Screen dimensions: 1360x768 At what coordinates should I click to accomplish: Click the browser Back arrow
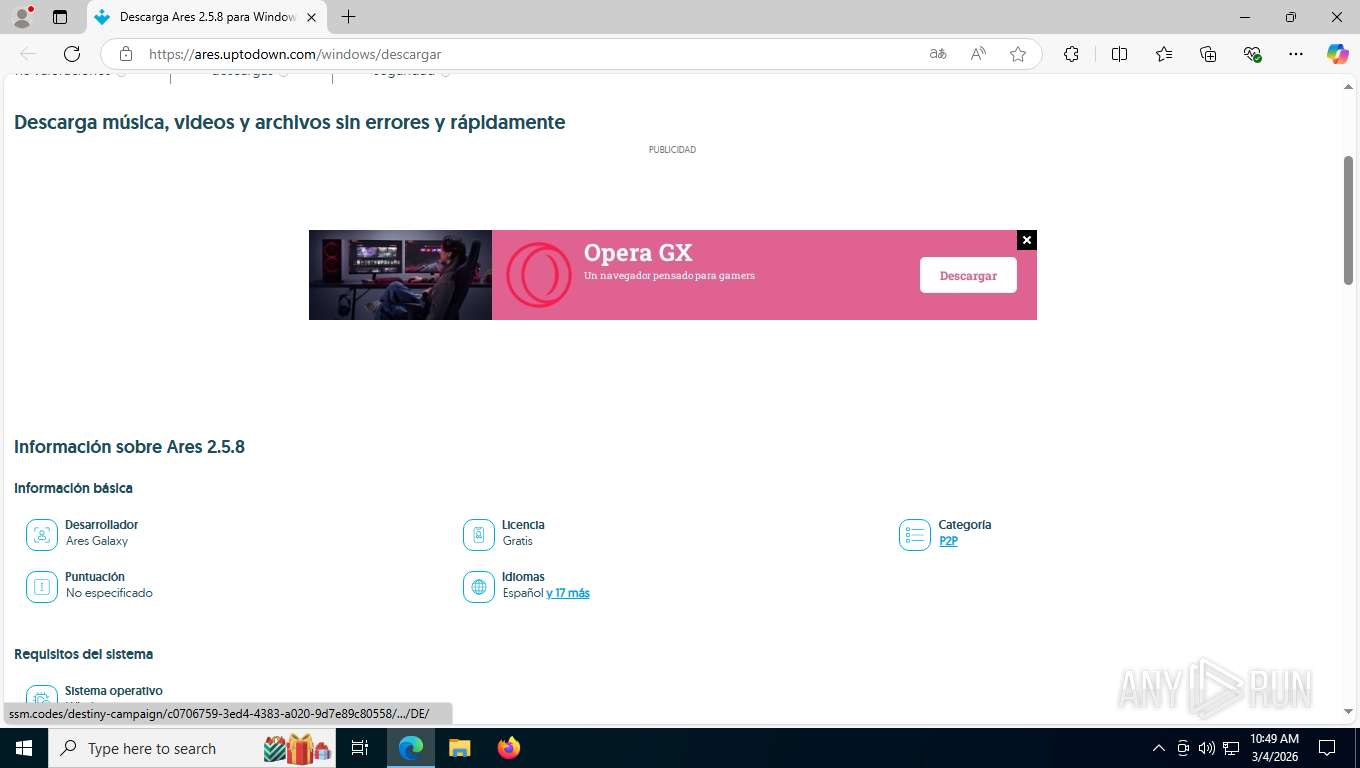(x=28, y=54)
